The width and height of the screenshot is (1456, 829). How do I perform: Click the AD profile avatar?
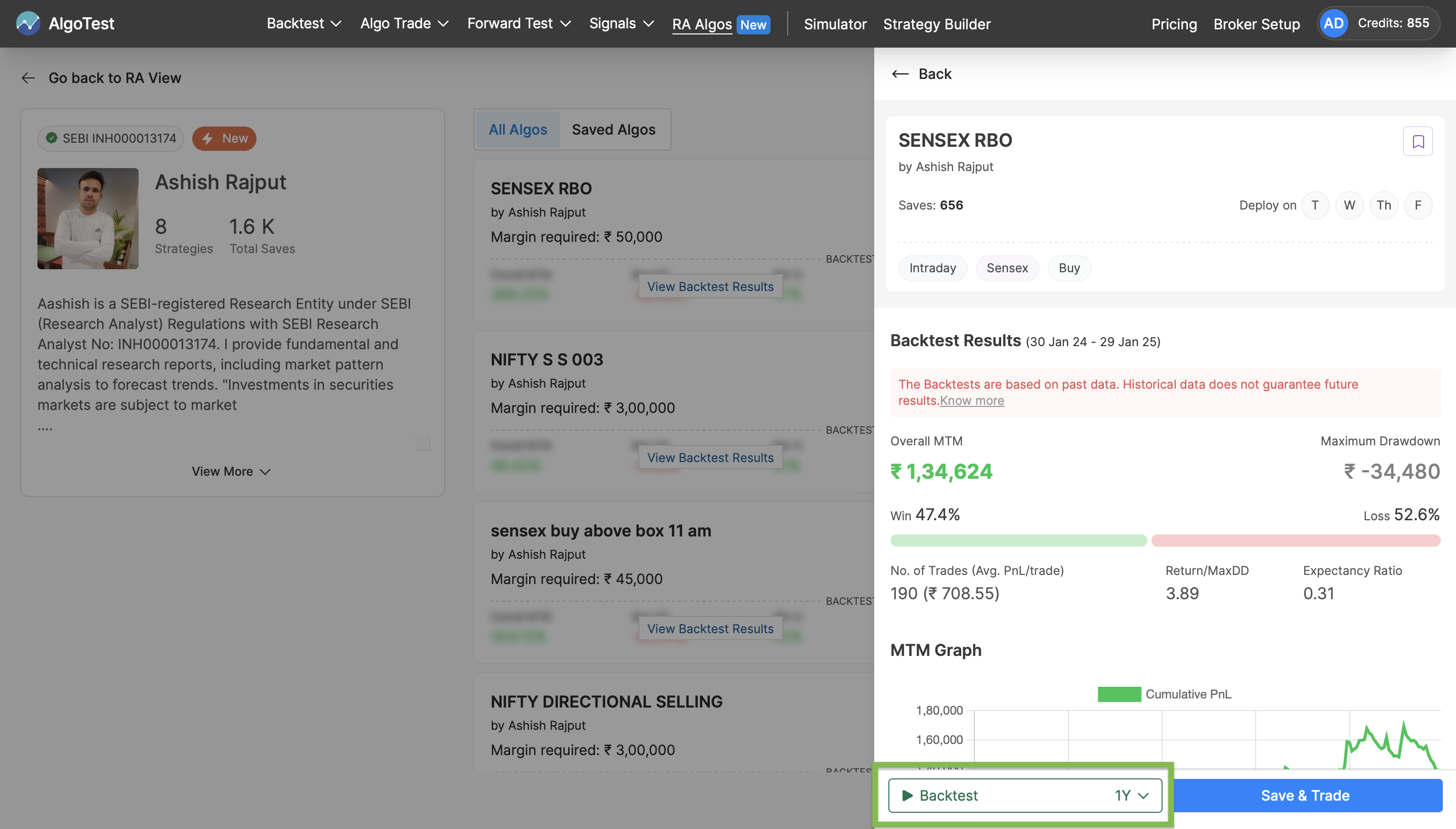[1333, 23]
